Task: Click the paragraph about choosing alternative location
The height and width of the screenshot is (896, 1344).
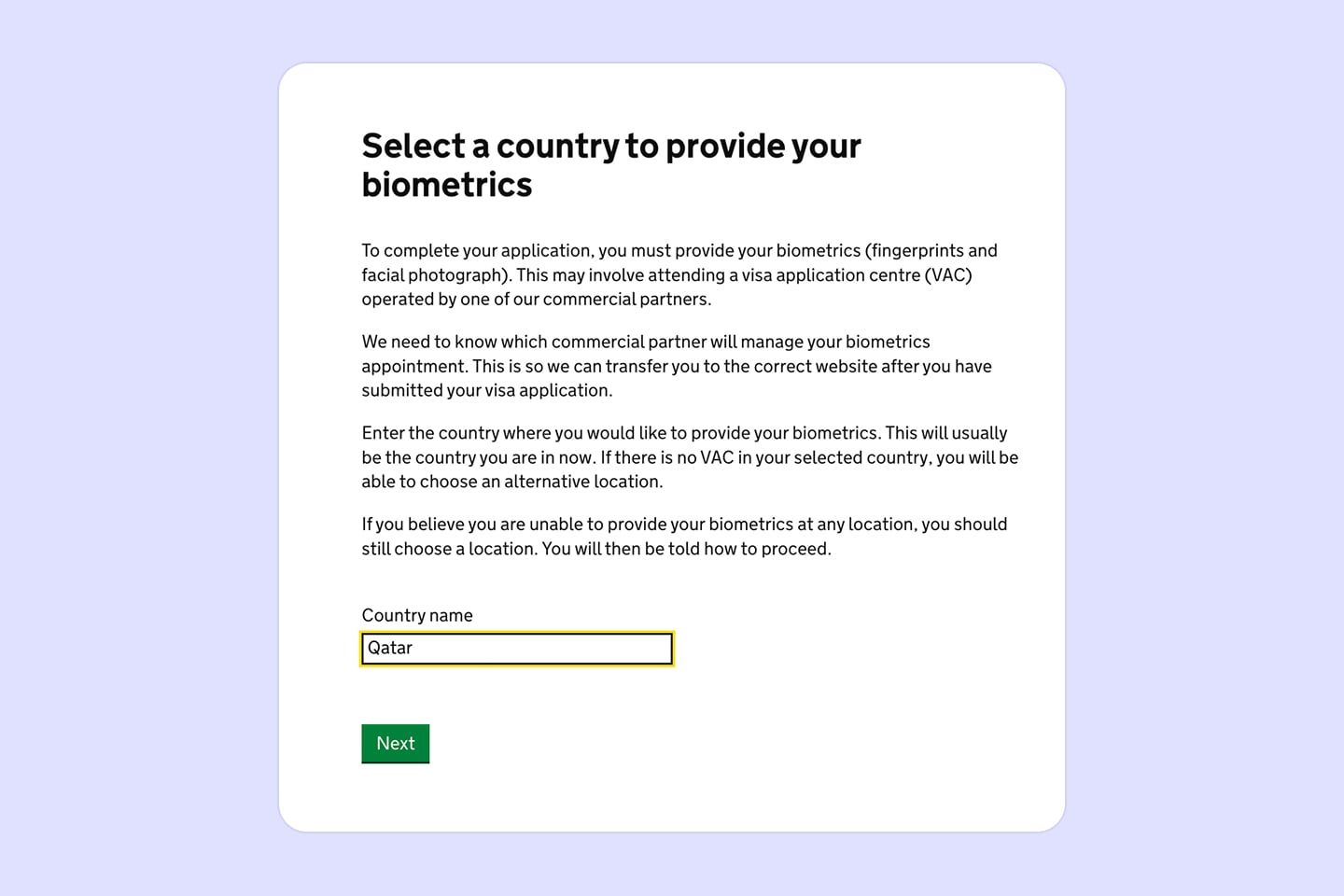Action: click(x=690, y=457)
